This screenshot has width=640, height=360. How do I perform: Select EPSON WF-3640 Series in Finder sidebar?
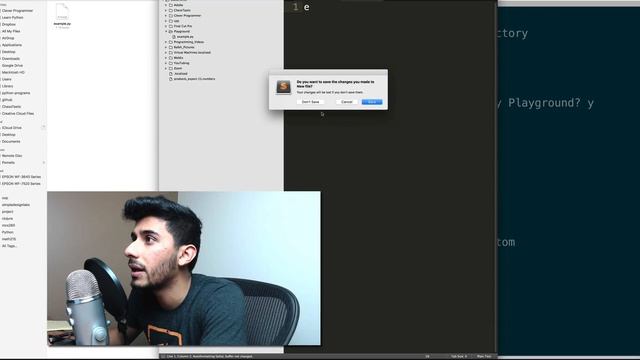click(21, 177)
